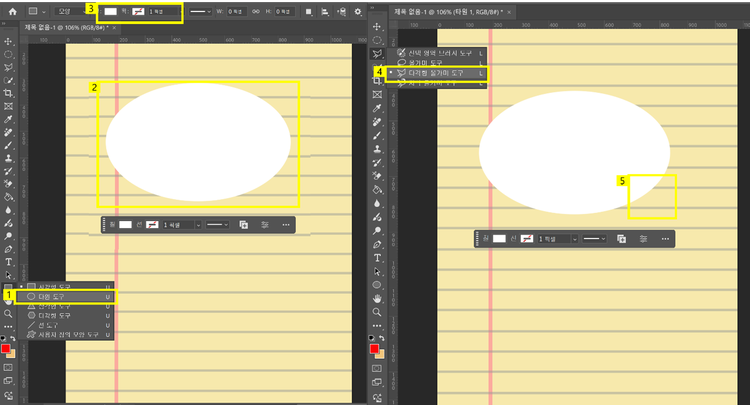Open the stroke type dropdown in the left contextual bar
750x405 pixels.
click(x=218, y=225)
